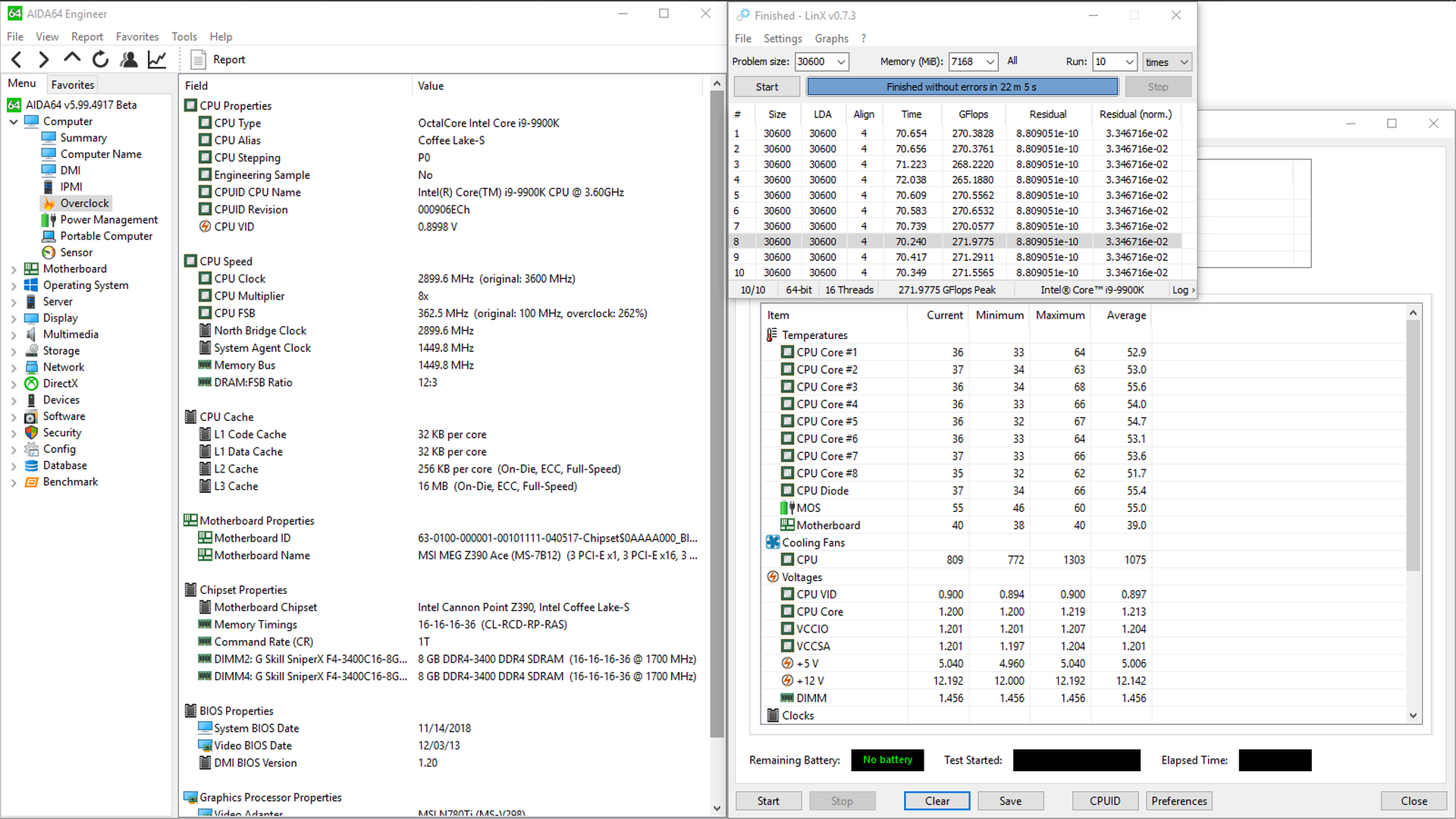Open Portable Computer page

click(x=106, y=236)
